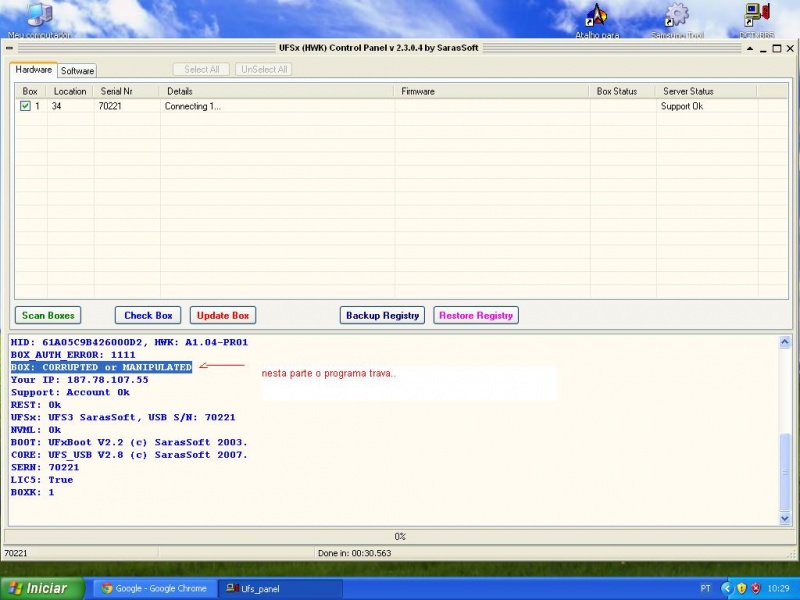Click the 'Your IP: 187.78.107.55' log line
The image size is (800, 600).
[80, 380]
